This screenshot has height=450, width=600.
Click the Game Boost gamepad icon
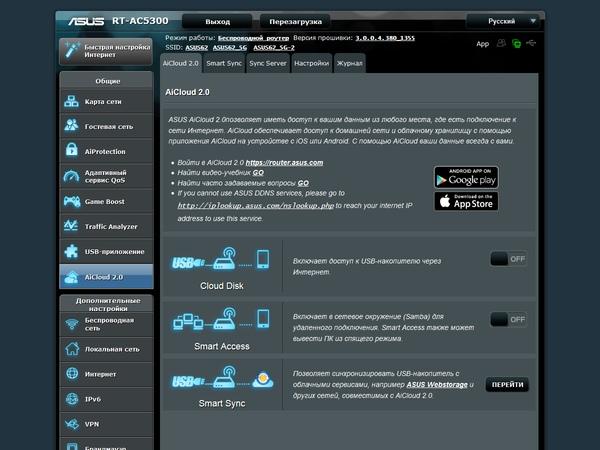[x=72, y=201]
